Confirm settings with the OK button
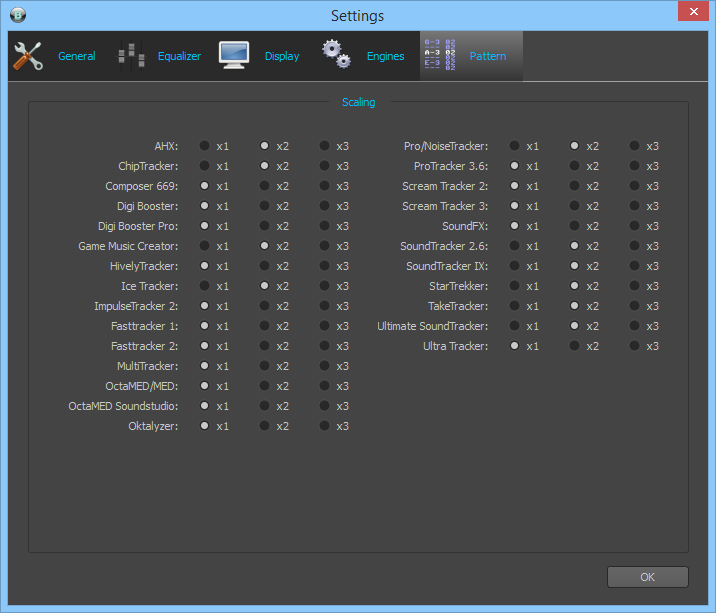Screen dimensions: 716x613 (x=648, y=577)
